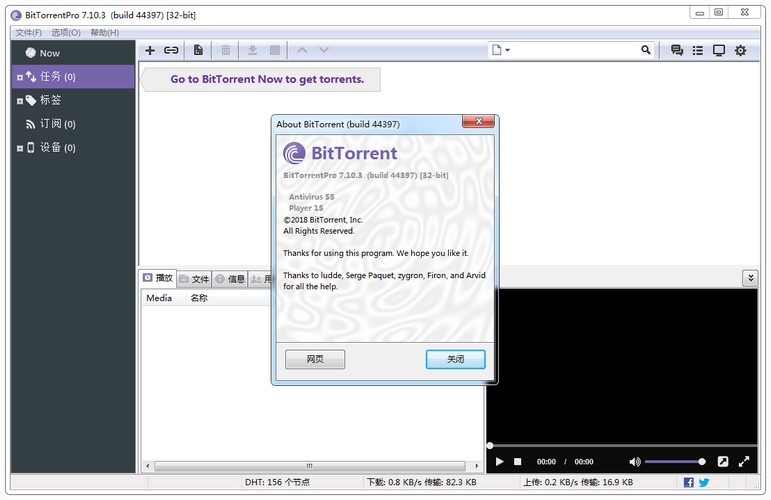This screenshot has height=500, width=771.
Task: Click Go to BitTorrent Now banner link
Action: pyautogui.click(x=267, y=79)
